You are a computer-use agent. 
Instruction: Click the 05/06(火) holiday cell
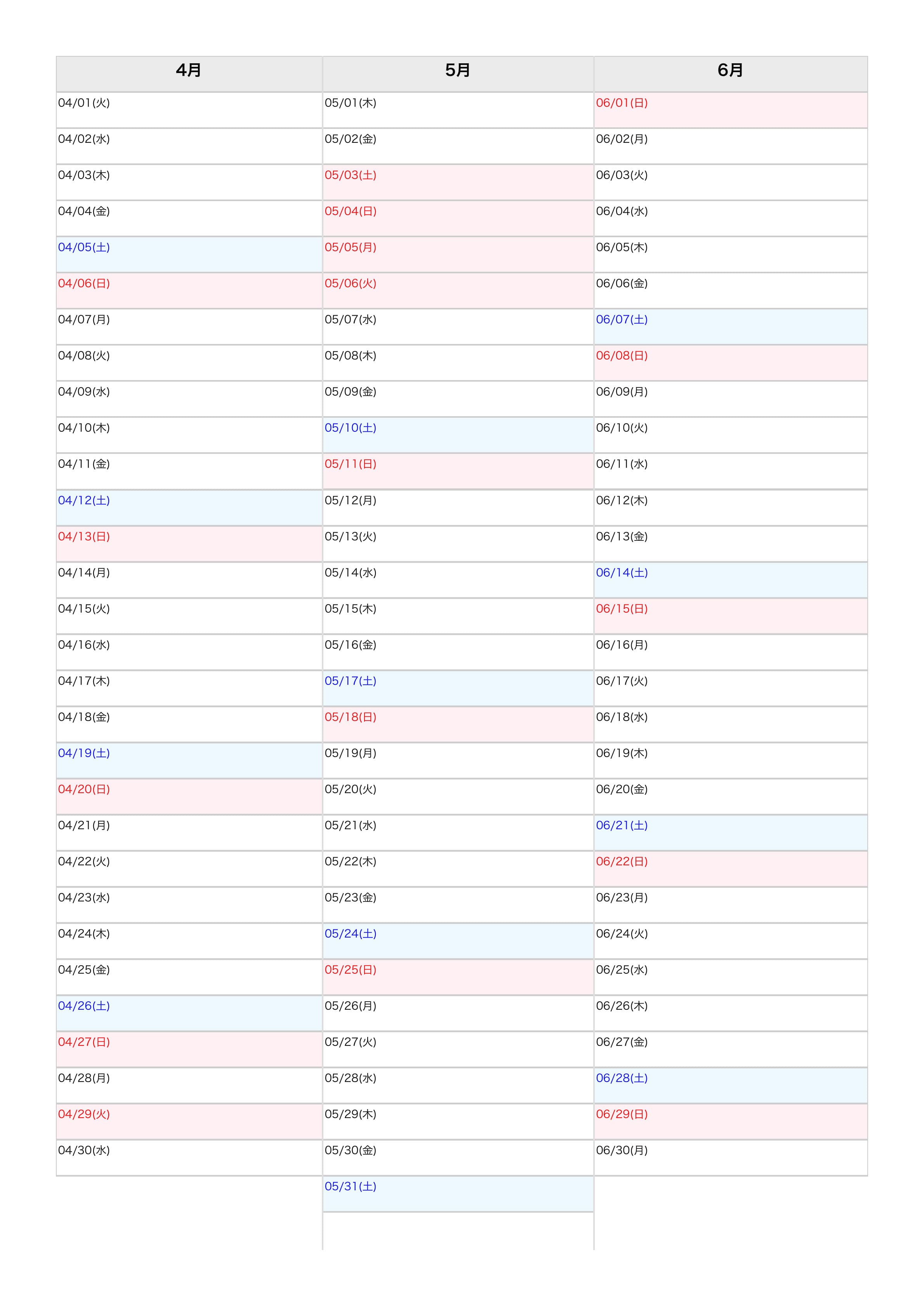[458, 291]
